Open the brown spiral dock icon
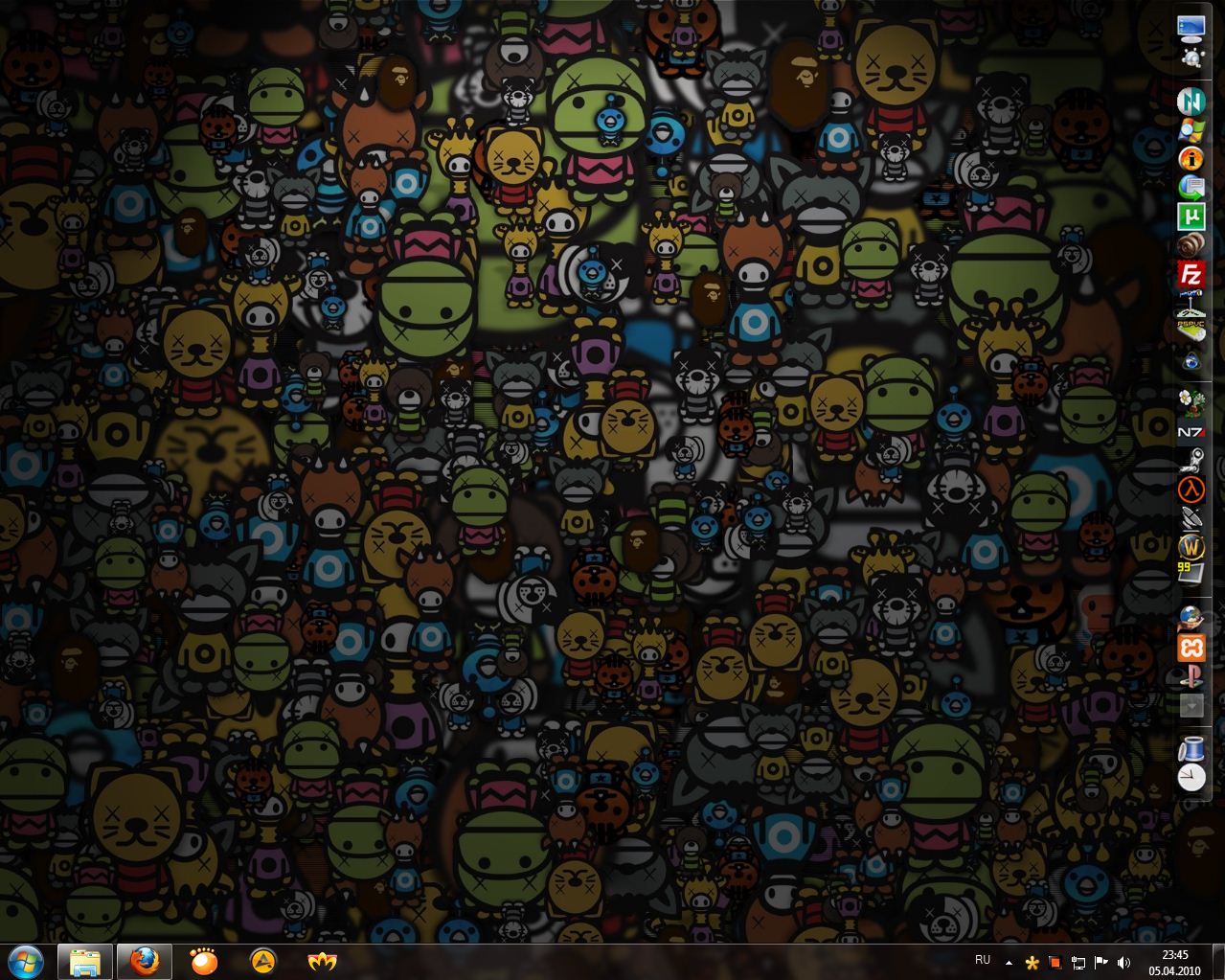 click(1191, 244)
